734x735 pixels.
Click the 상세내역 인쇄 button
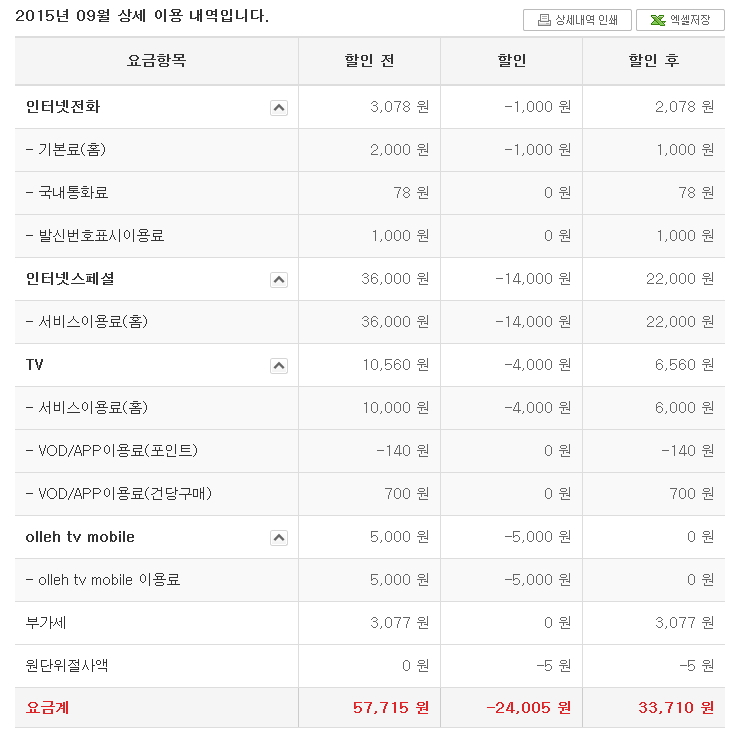click(x=577, y=20)
